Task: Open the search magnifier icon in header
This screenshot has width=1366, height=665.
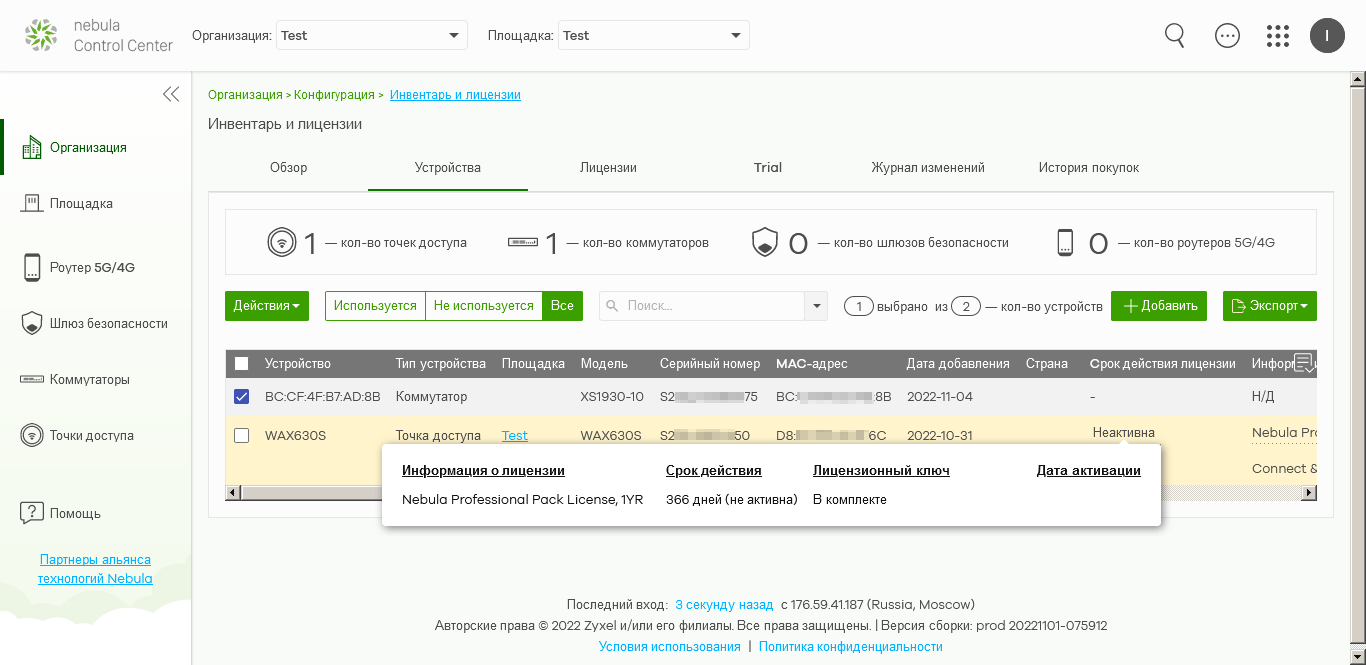Action: (1175, 36)
